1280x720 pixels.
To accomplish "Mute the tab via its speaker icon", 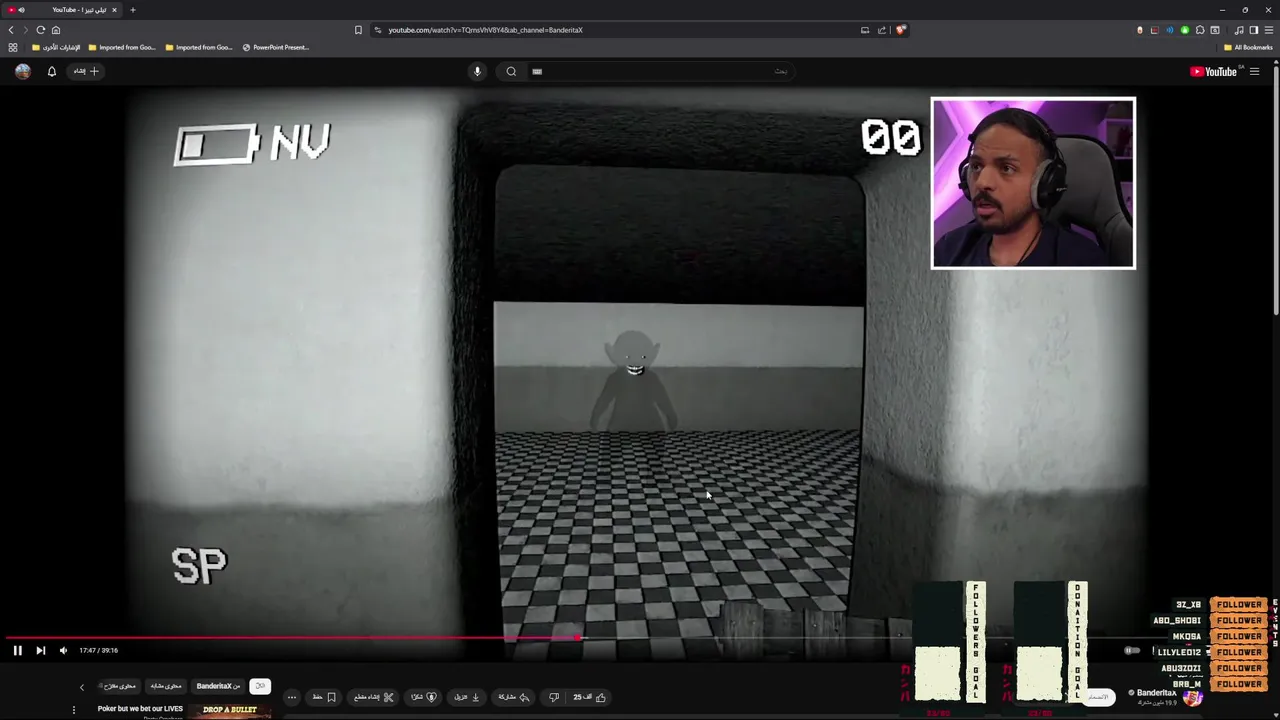I will point(21,10).
